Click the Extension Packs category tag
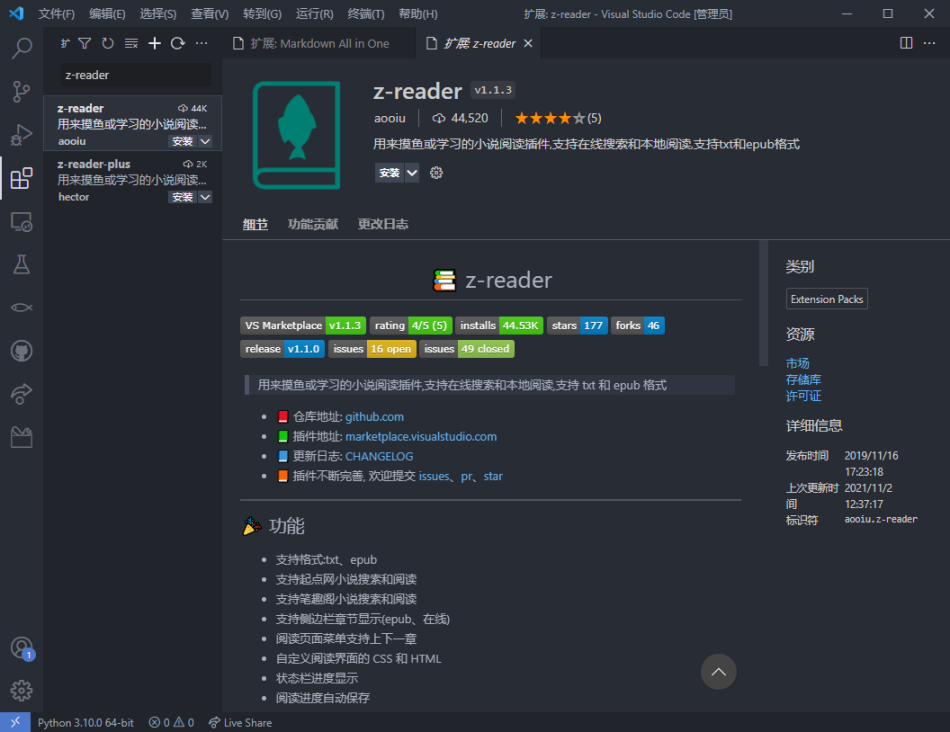Screen dimensions: 950x732 tap(826, 299)
